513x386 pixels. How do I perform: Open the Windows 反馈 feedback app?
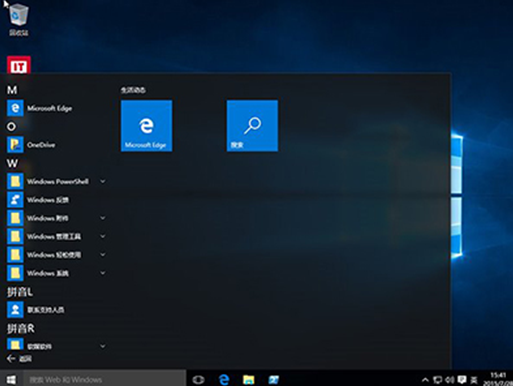coord(56,200)
